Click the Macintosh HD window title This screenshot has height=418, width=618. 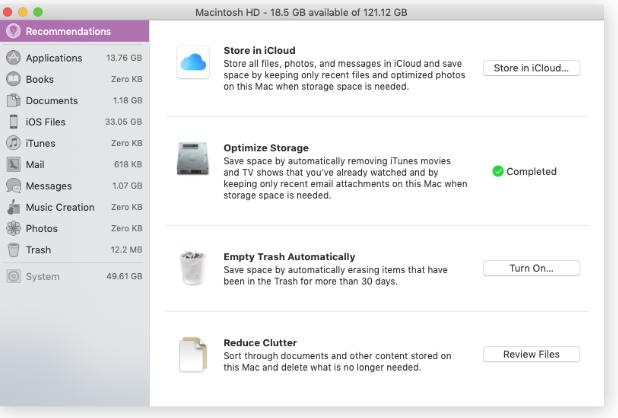click(x=301, y=12)
